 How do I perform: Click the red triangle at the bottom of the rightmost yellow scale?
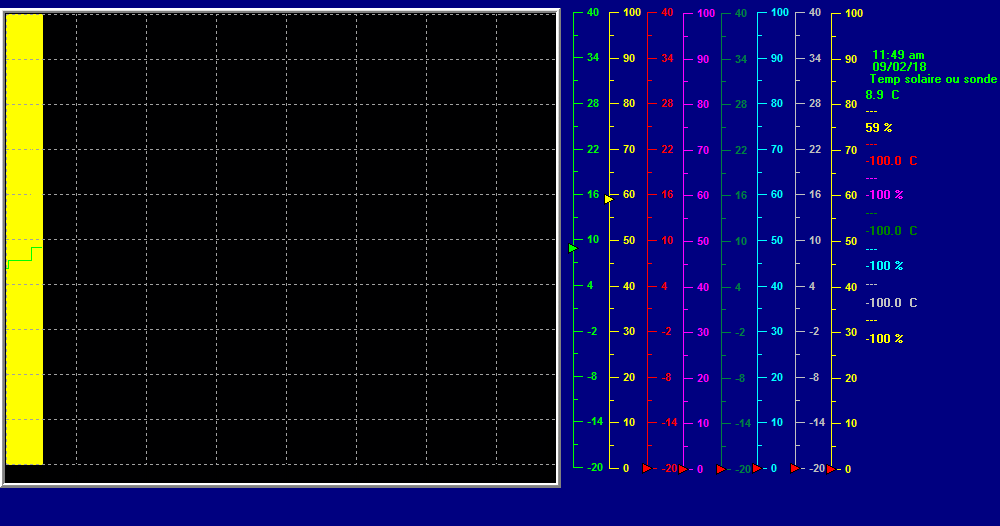[x=831, y=469]
